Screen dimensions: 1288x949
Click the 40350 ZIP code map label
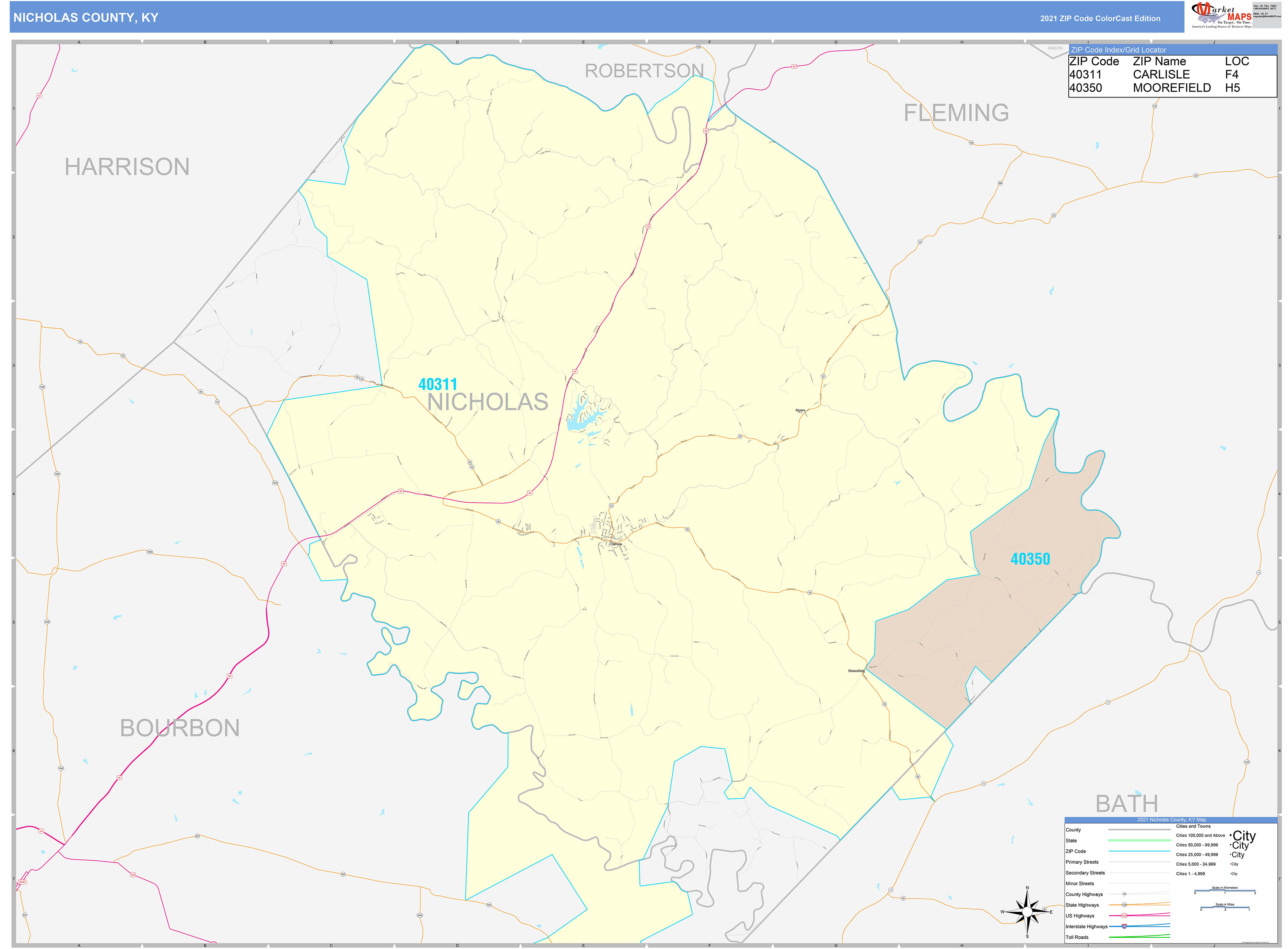click(1030, 559)
